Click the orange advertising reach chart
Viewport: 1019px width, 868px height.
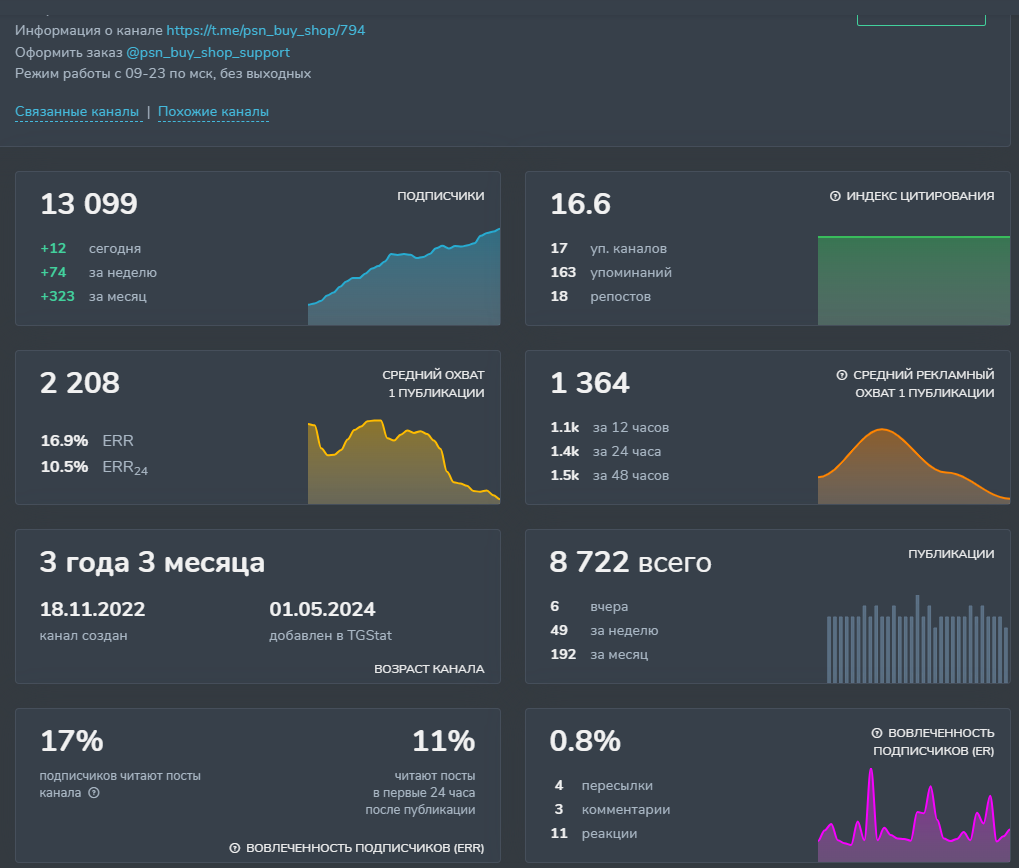[x=913, y=466]
